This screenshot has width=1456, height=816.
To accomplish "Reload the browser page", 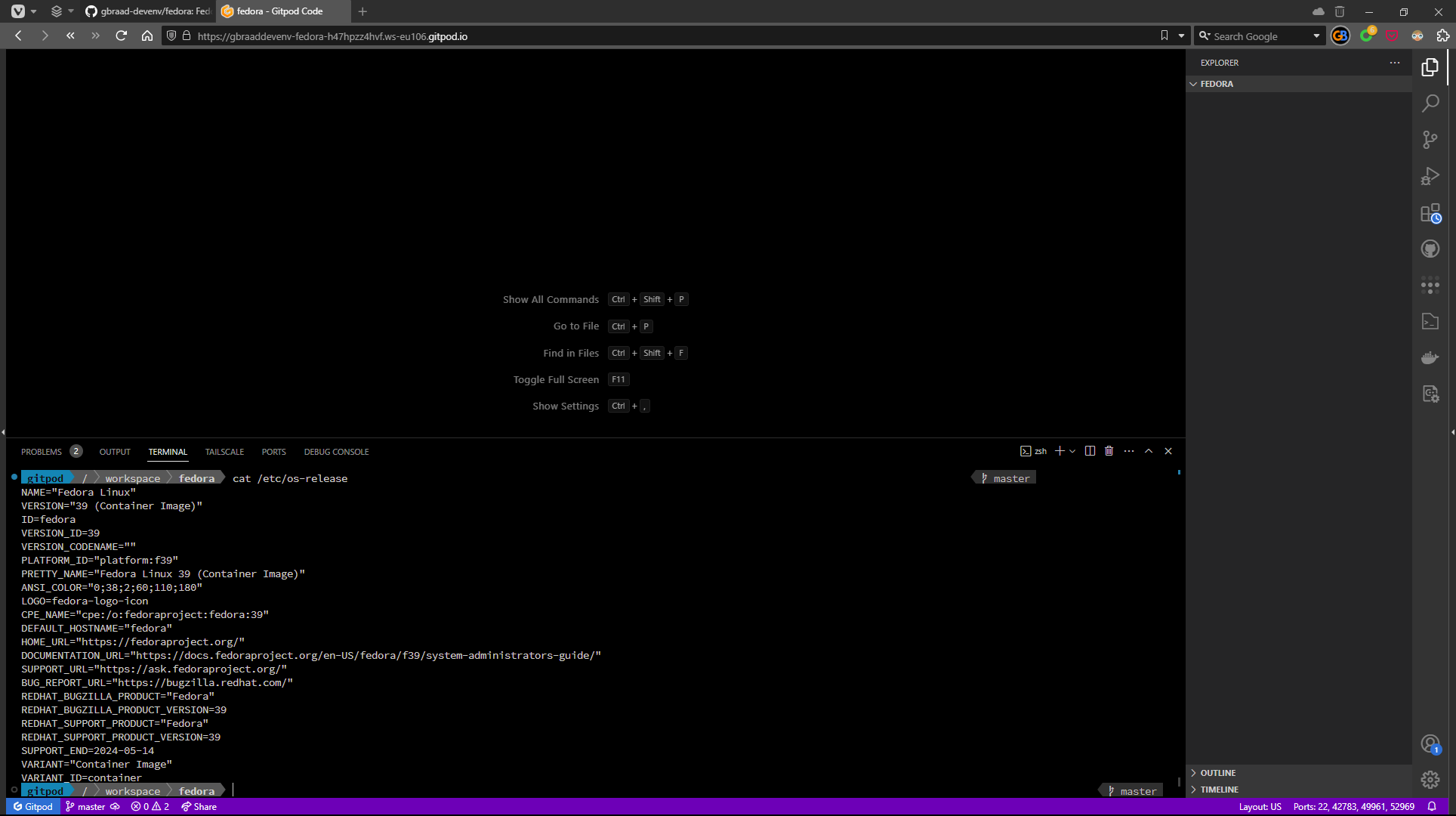I will 121,36.
